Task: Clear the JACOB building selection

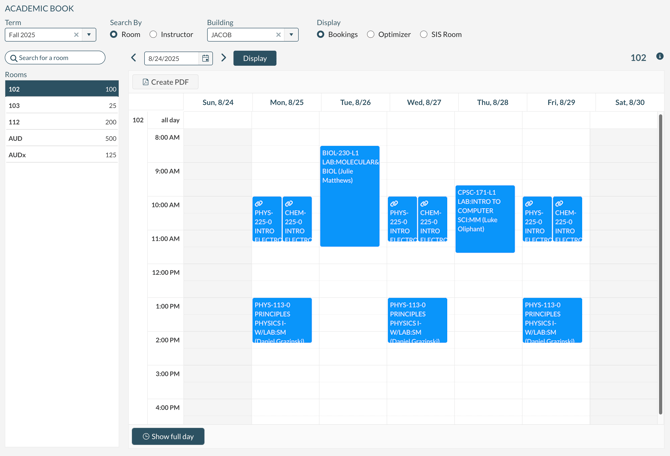Action: (x=279, y=35)
